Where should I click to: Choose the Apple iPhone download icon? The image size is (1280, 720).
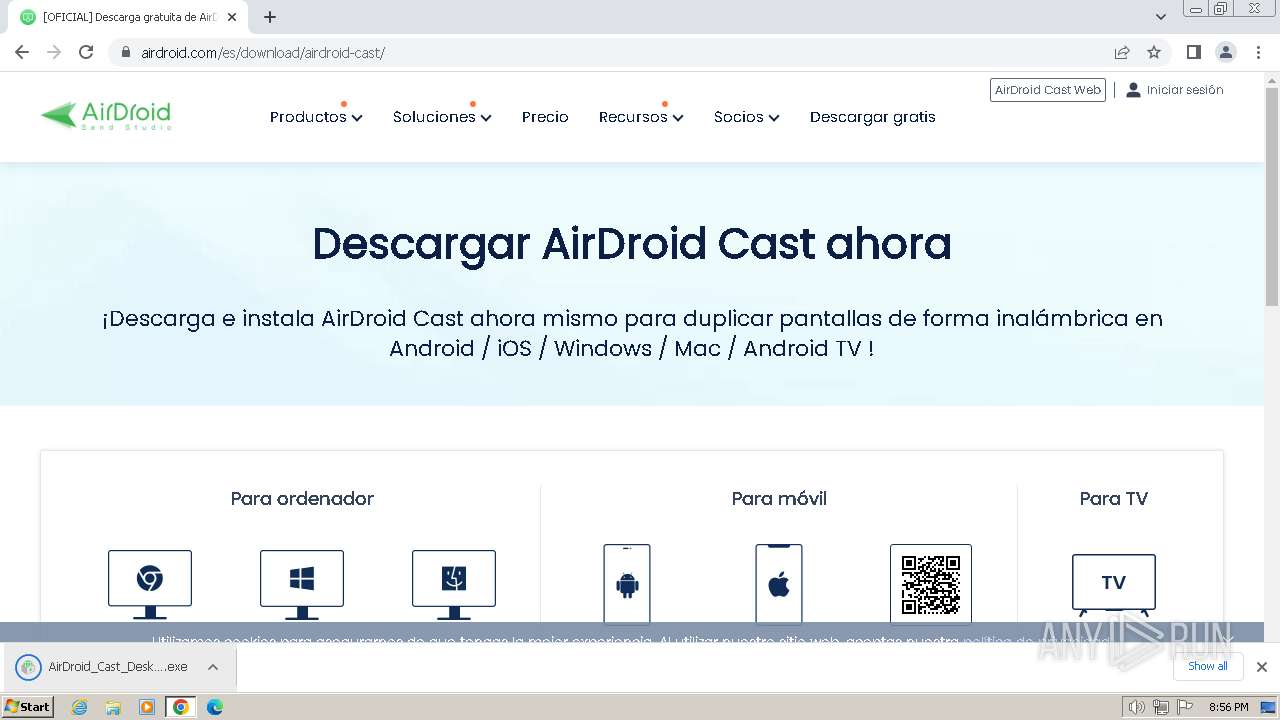[x=779, y=584]
